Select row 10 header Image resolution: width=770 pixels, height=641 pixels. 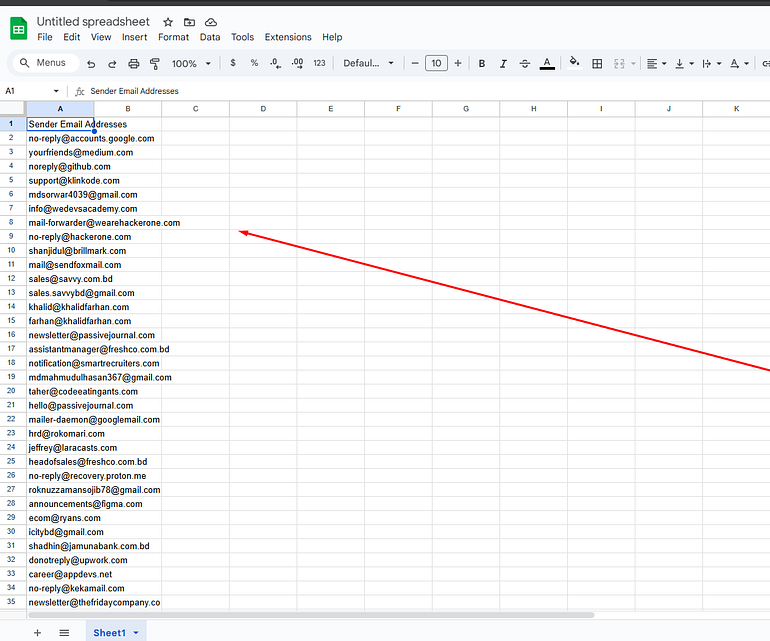(12, 251)
